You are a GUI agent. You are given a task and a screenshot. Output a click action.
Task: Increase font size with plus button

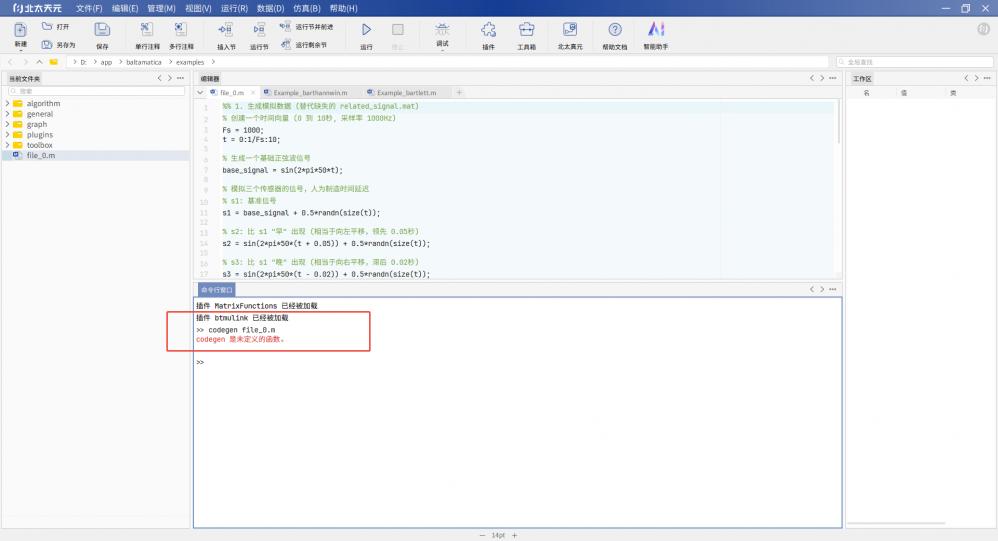pyautogui.click(x=515, y=536)
